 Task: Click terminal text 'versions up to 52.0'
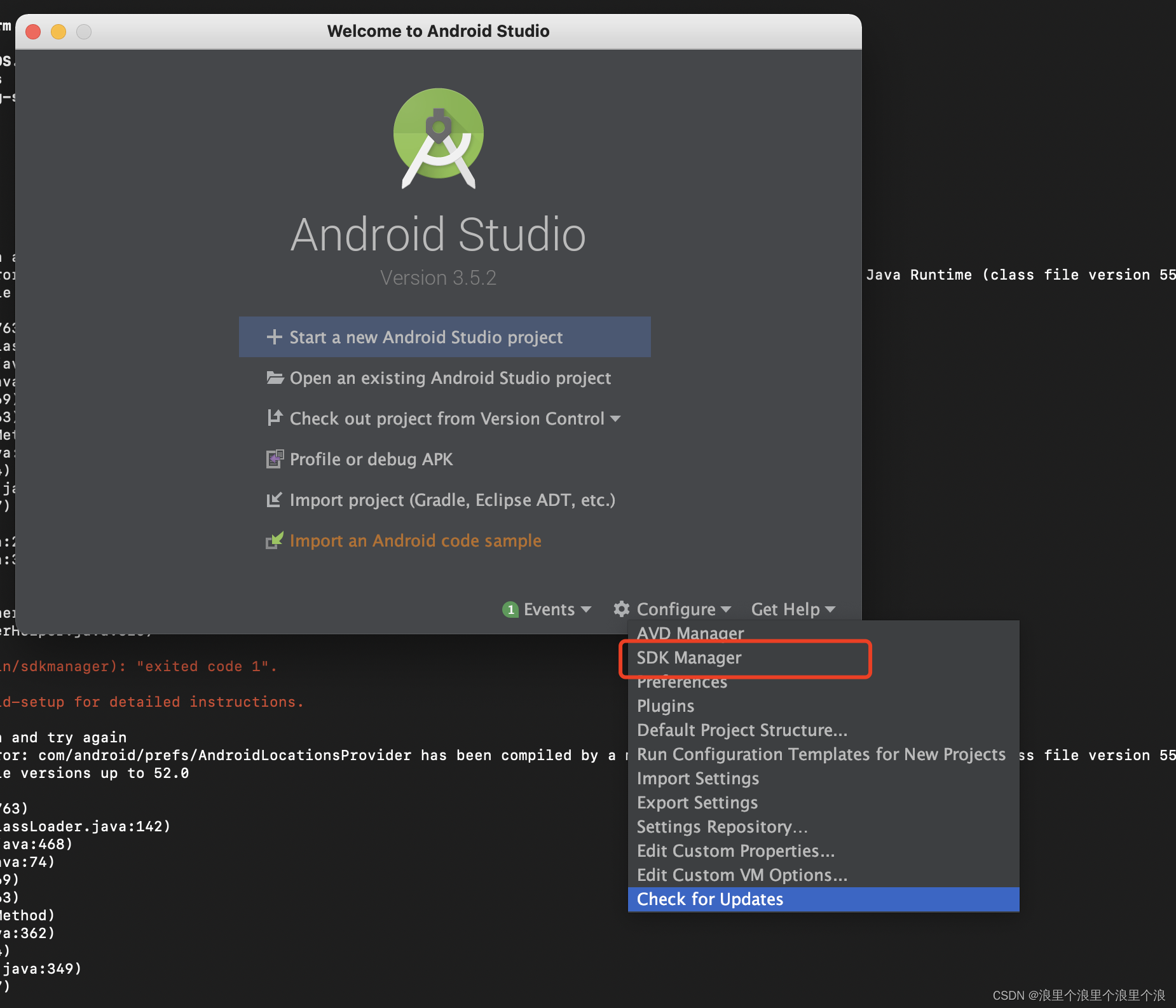coord(105,773)
